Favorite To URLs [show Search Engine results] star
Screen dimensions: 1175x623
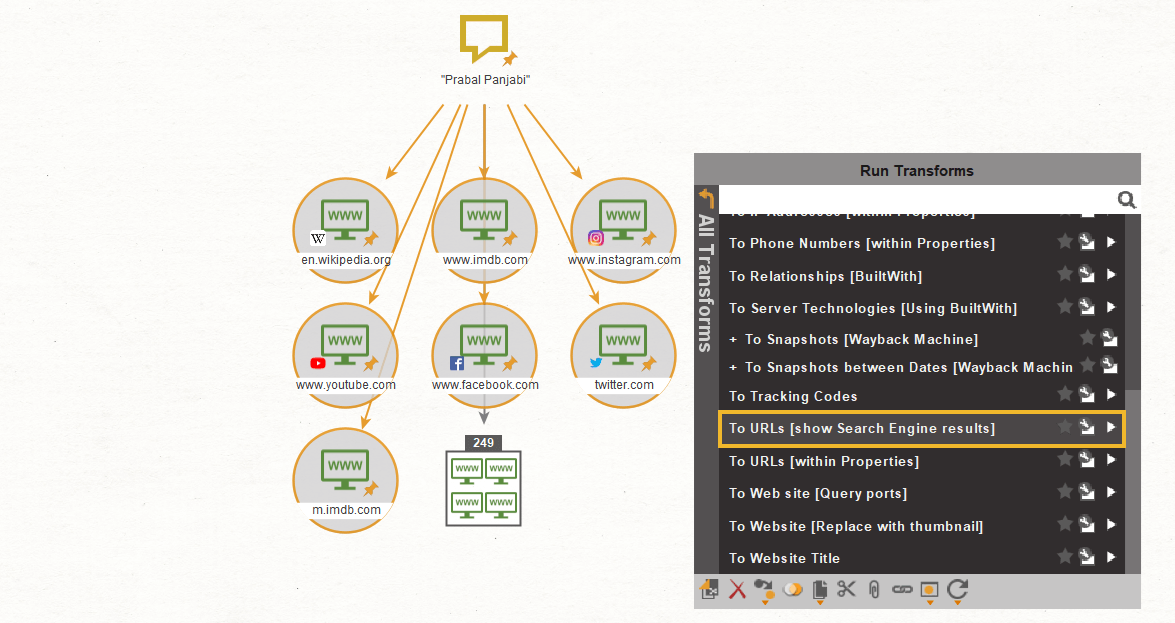coord(1065,427)
